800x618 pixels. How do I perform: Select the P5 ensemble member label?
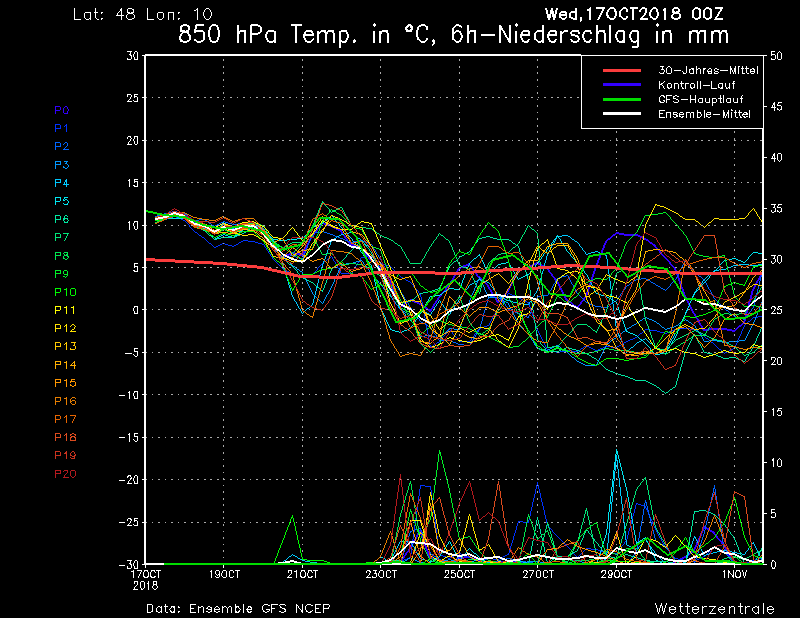pyautogui.click(x=62, y=201)
